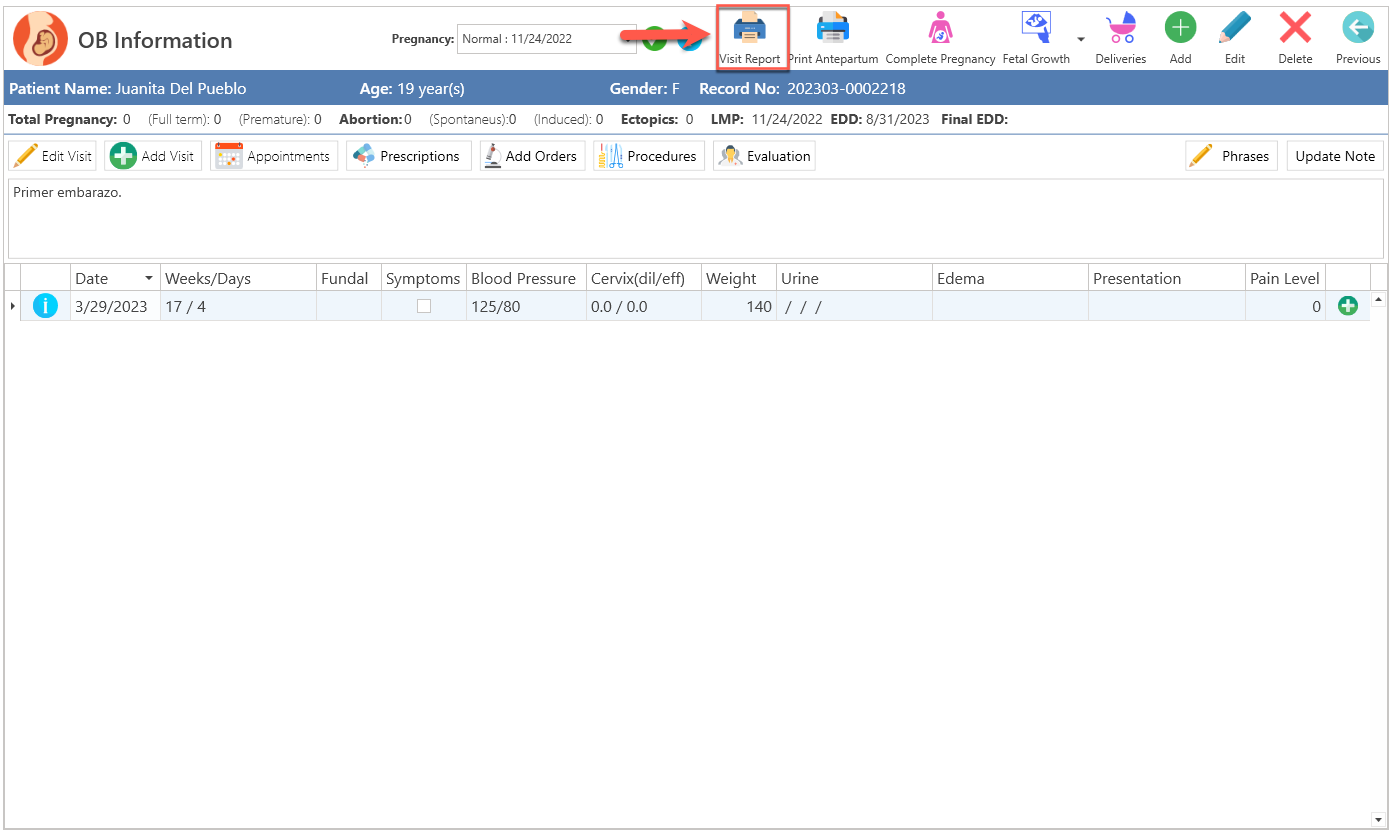Click the blue info icon on 3/29/2023 row
The height and width of the screenshot is (834, 1395).
coord(46,306)
